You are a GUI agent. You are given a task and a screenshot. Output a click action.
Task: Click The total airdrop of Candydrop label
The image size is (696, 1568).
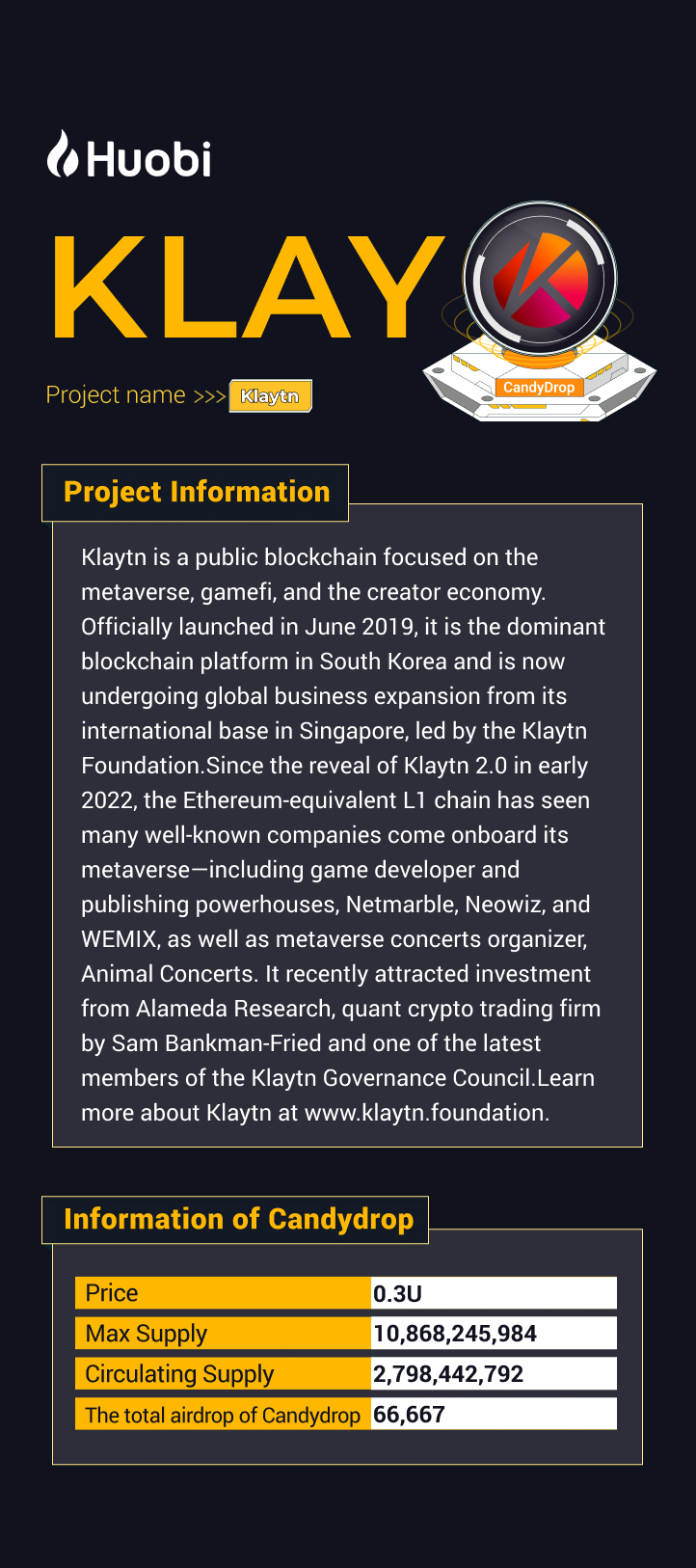click(223, 1415)
